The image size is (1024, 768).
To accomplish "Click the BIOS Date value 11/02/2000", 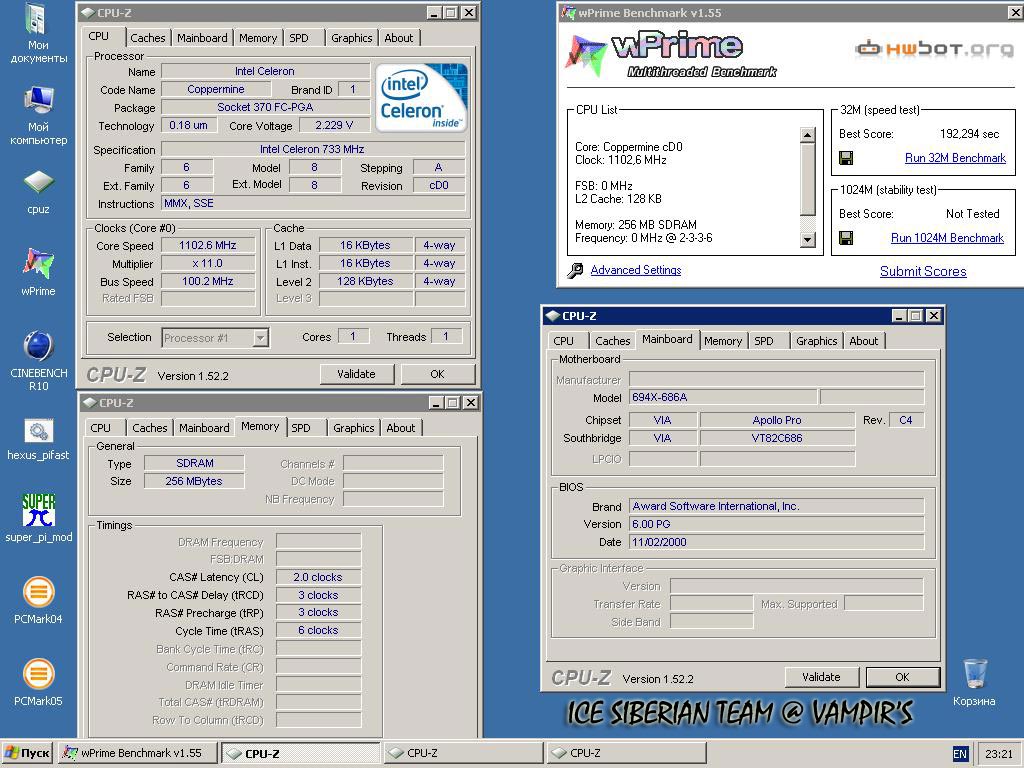I will click(776, 542).
